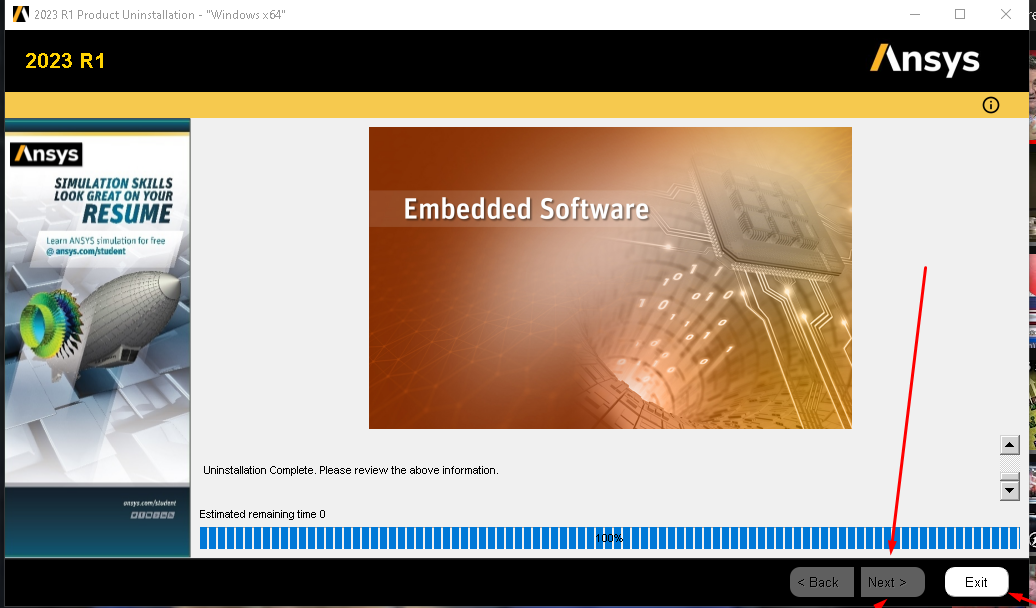Image resolution: width=1036 pixels, height=608 pixels.
Task: Click the Ansys title bar app icon
Action: (x=20, y=14)
